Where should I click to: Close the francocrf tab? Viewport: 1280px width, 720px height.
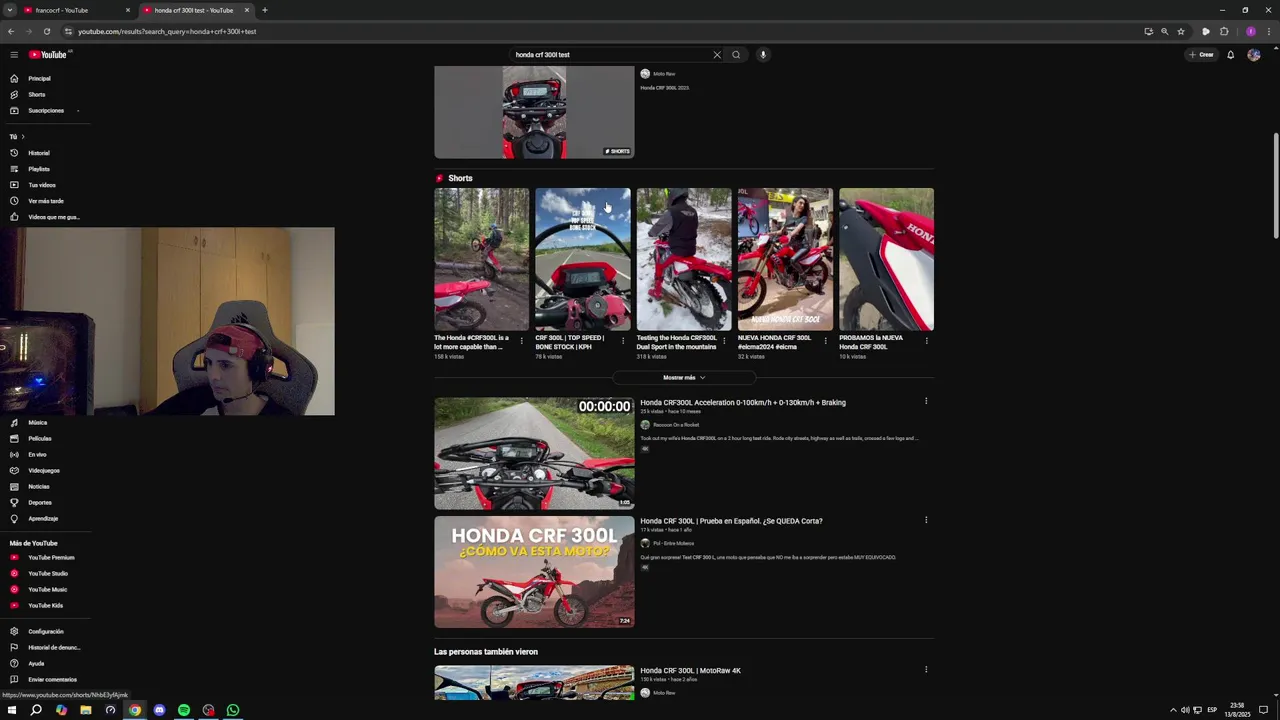pyautogui.click(x=128, y=10)
